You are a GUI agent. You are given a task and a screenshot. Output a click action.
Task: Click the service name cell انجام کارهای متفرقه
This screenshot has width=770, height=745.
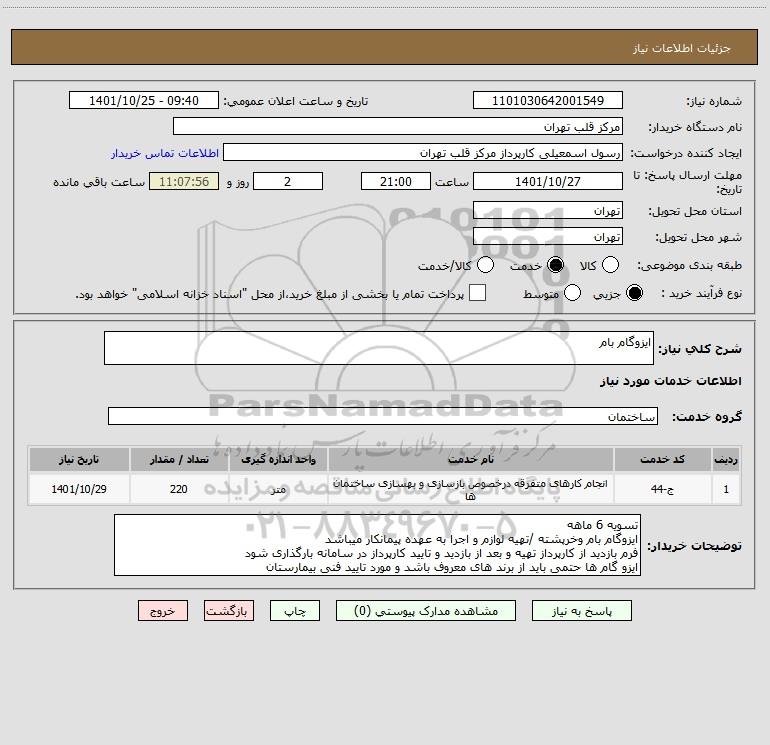click(470, 489)
